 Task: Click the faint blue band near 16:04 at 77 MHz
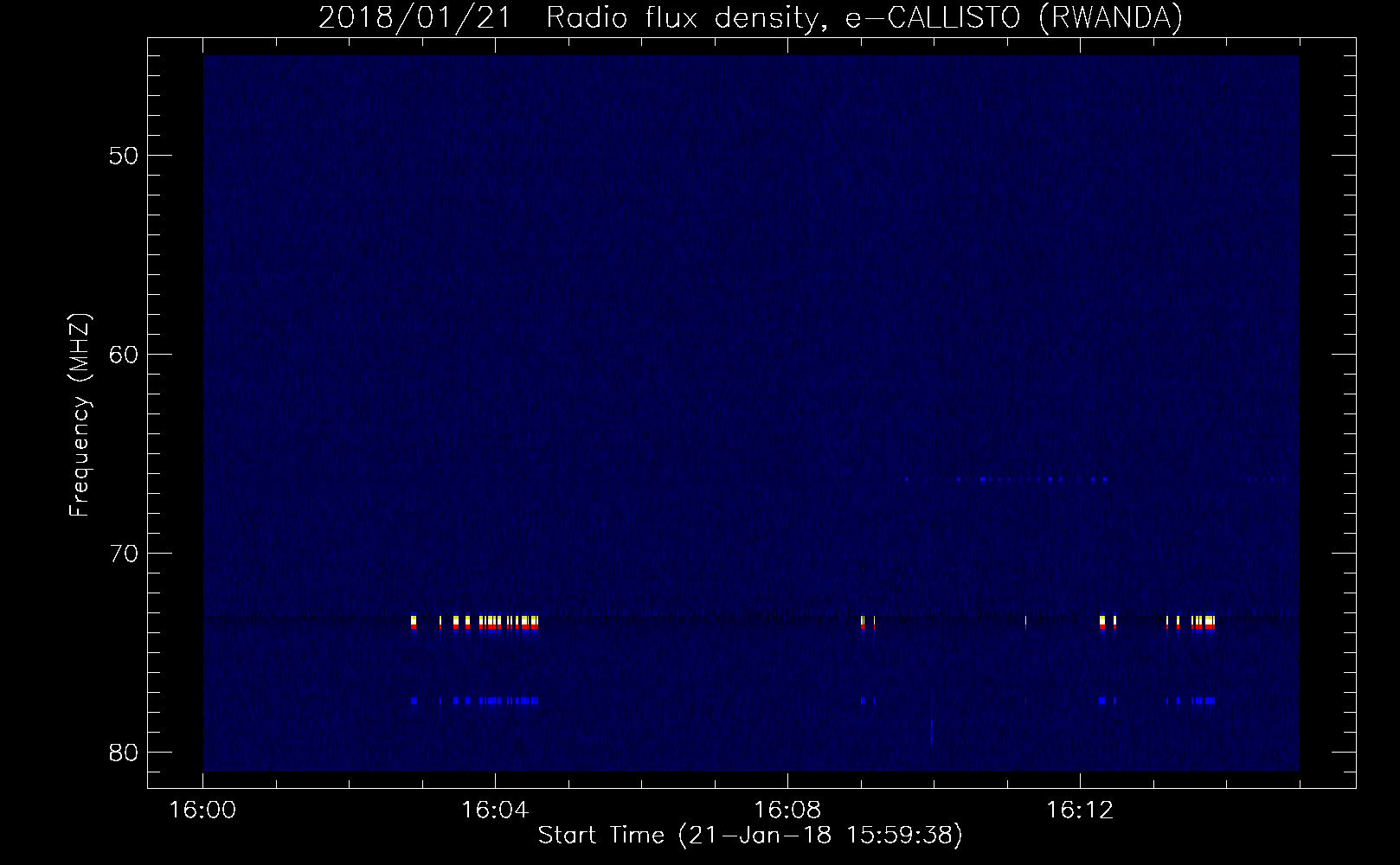[475, 701]
